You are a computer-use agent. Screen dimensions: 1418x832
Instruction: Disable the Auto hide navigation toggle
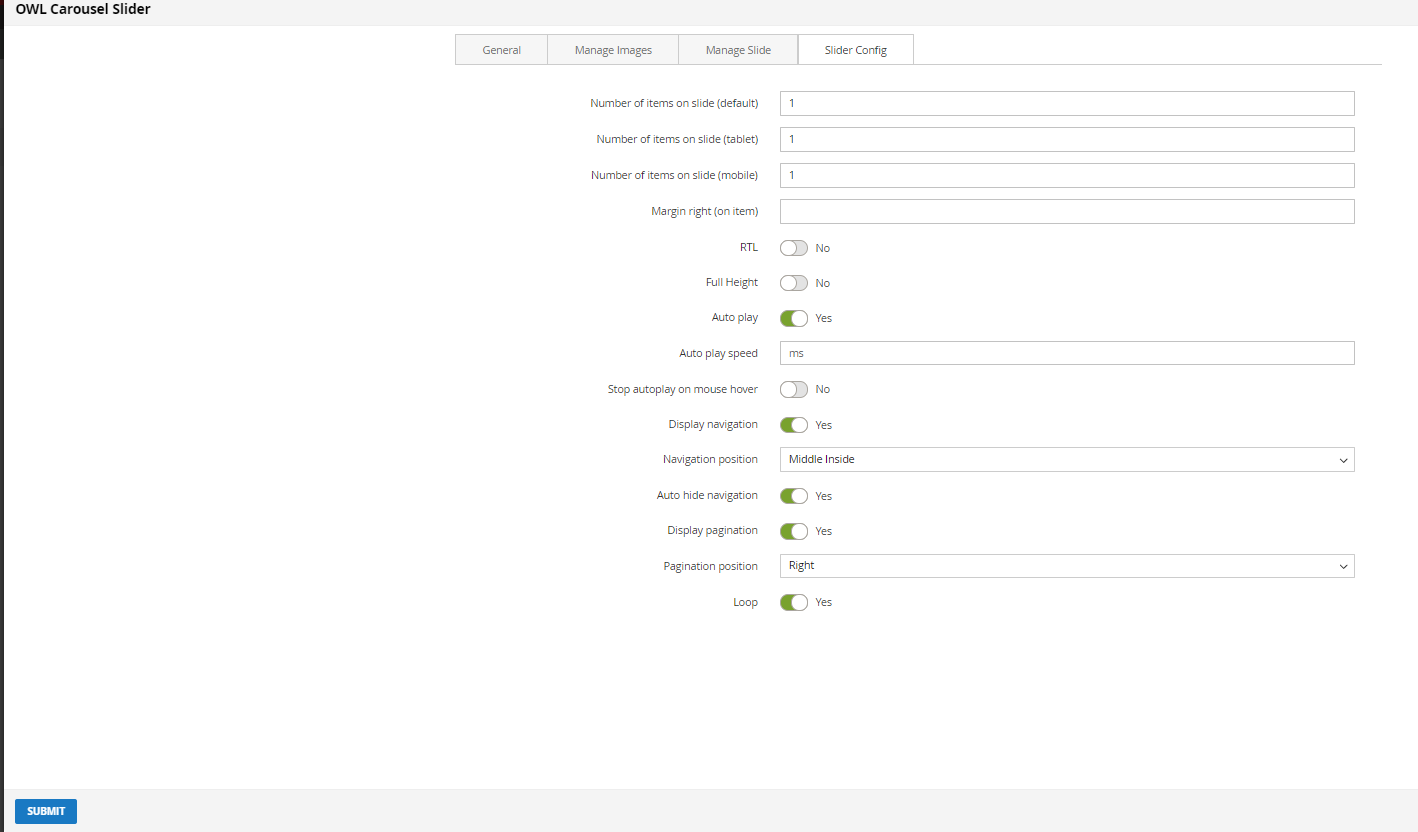794,496
